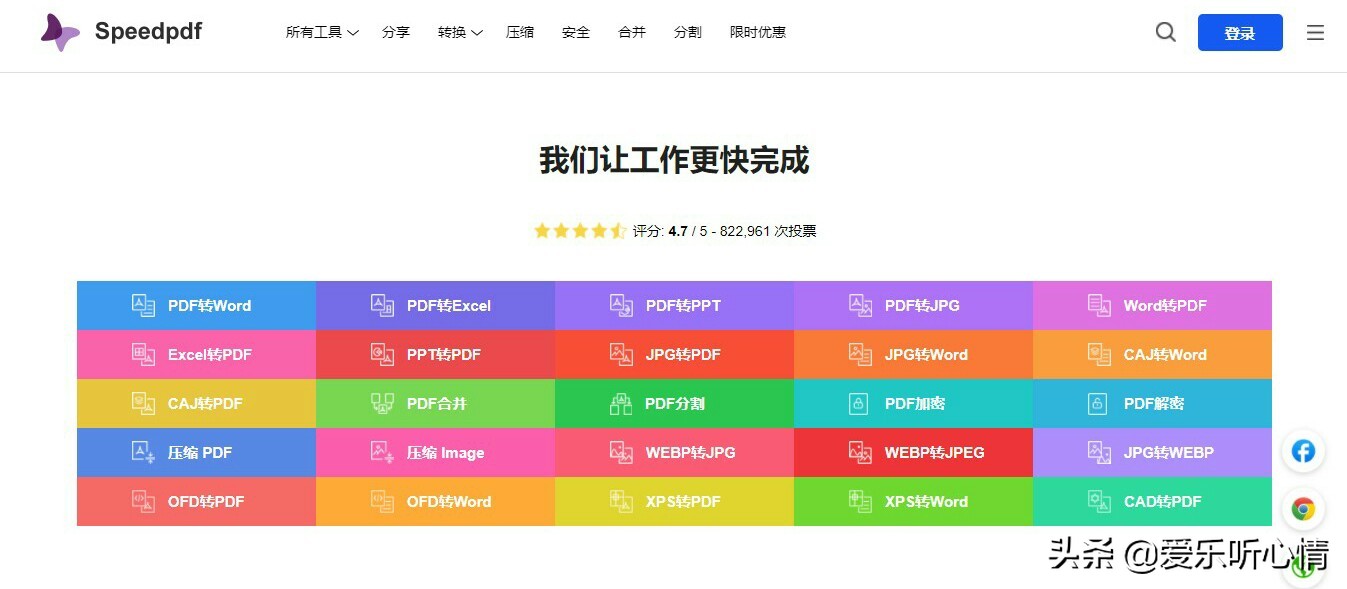The height and width of the screenshot is (589, 1347).
Task: Click the 登录 button
Action: 1239,32
